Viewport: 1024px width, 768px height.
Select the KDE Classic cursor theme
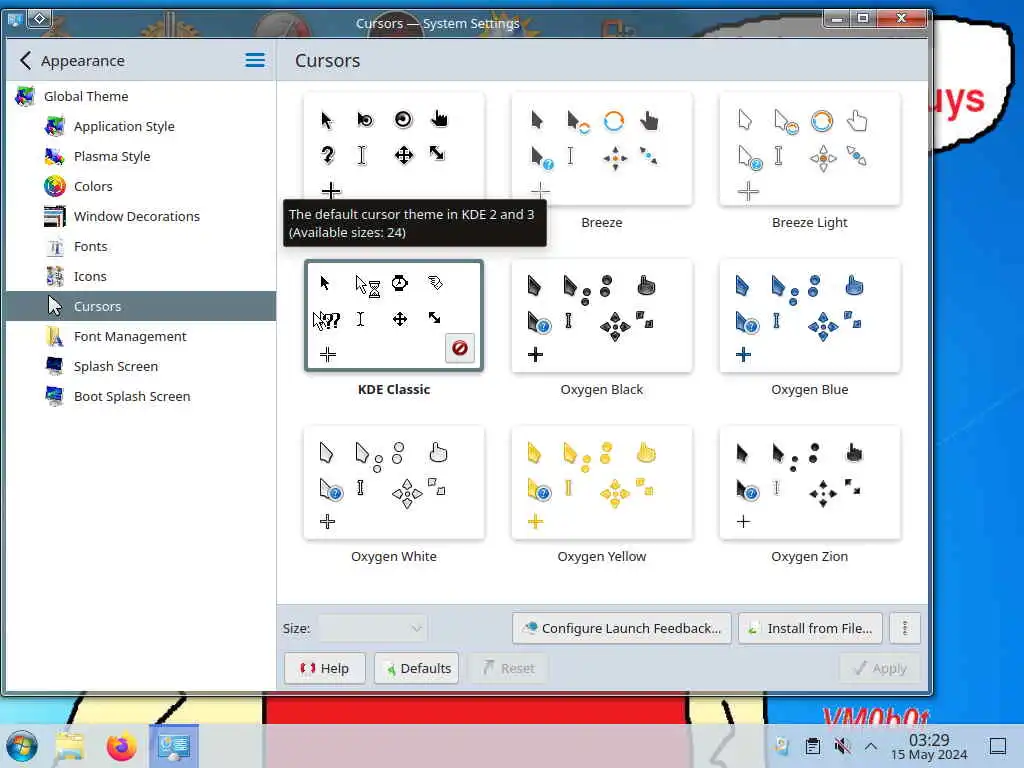pos(394,315)
